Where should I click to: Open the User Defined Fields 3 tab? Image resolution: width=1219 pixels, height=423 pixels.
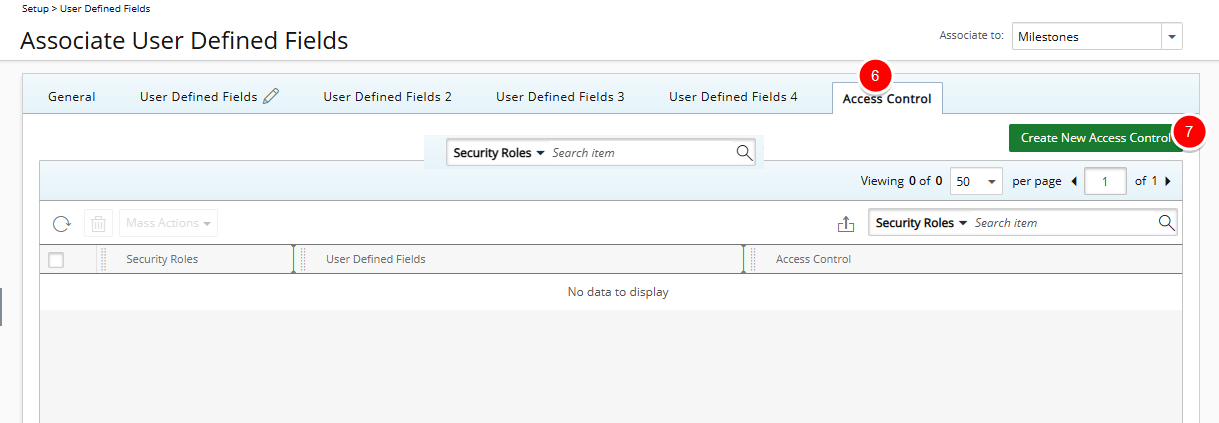(x=560, y=97)
